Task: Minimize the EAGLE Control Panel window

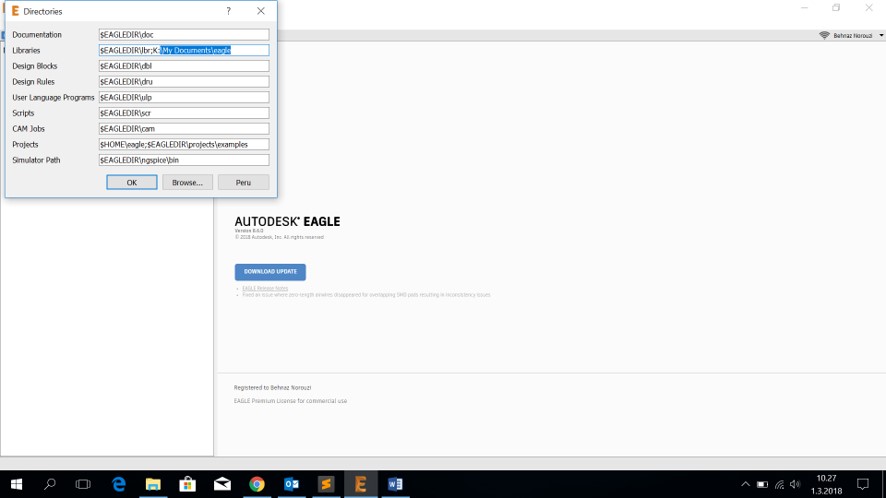Action: pyautogui.click(x=804, y=8)
